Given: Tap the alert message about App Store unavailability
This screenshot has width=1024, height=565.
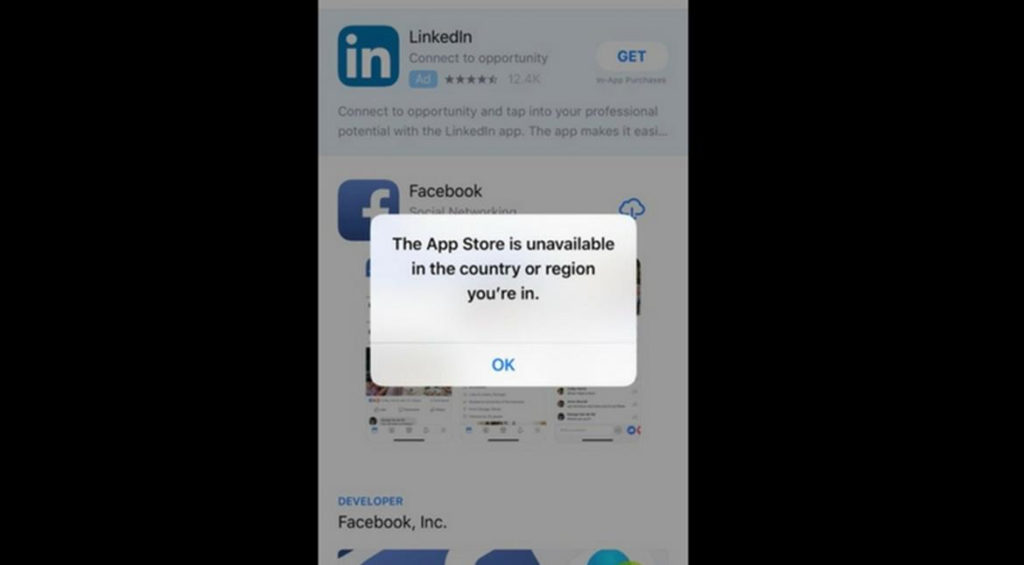Looking at the screenshot, I should (x=503, y=268).
